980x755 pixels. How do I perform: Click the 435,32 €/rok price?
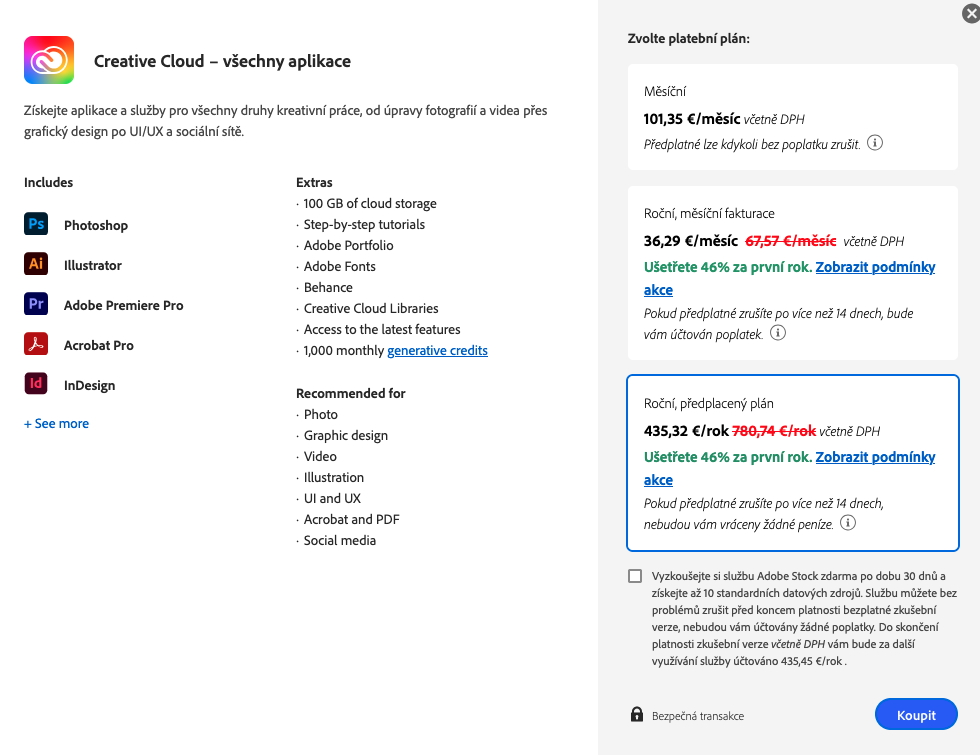(x=686, y=431)
